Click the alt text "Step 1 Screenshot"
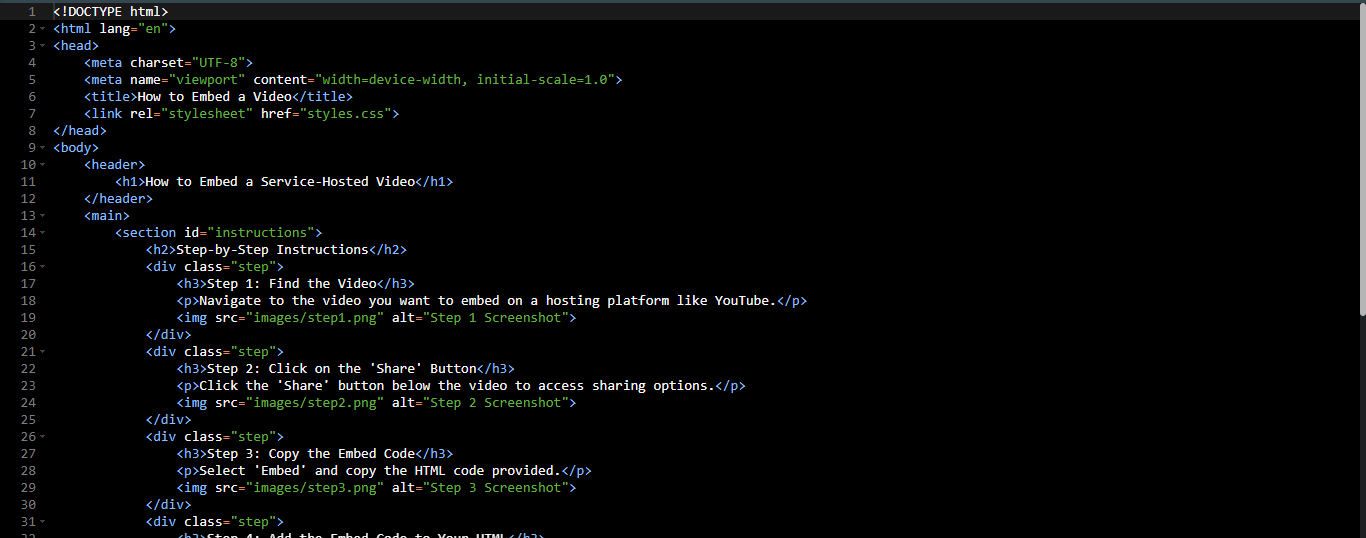The width and height of the screenshot is (1366, 538). 496,318
